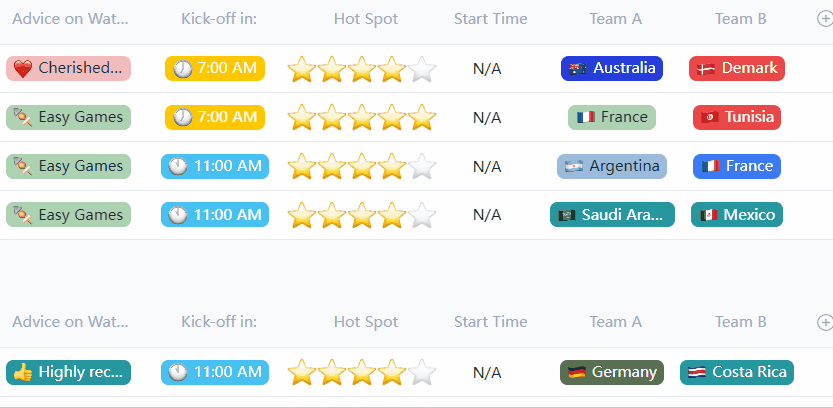This screenshot has height=408, width=833.
Task: Click the second star in Australia row
Action: (332, 69)
